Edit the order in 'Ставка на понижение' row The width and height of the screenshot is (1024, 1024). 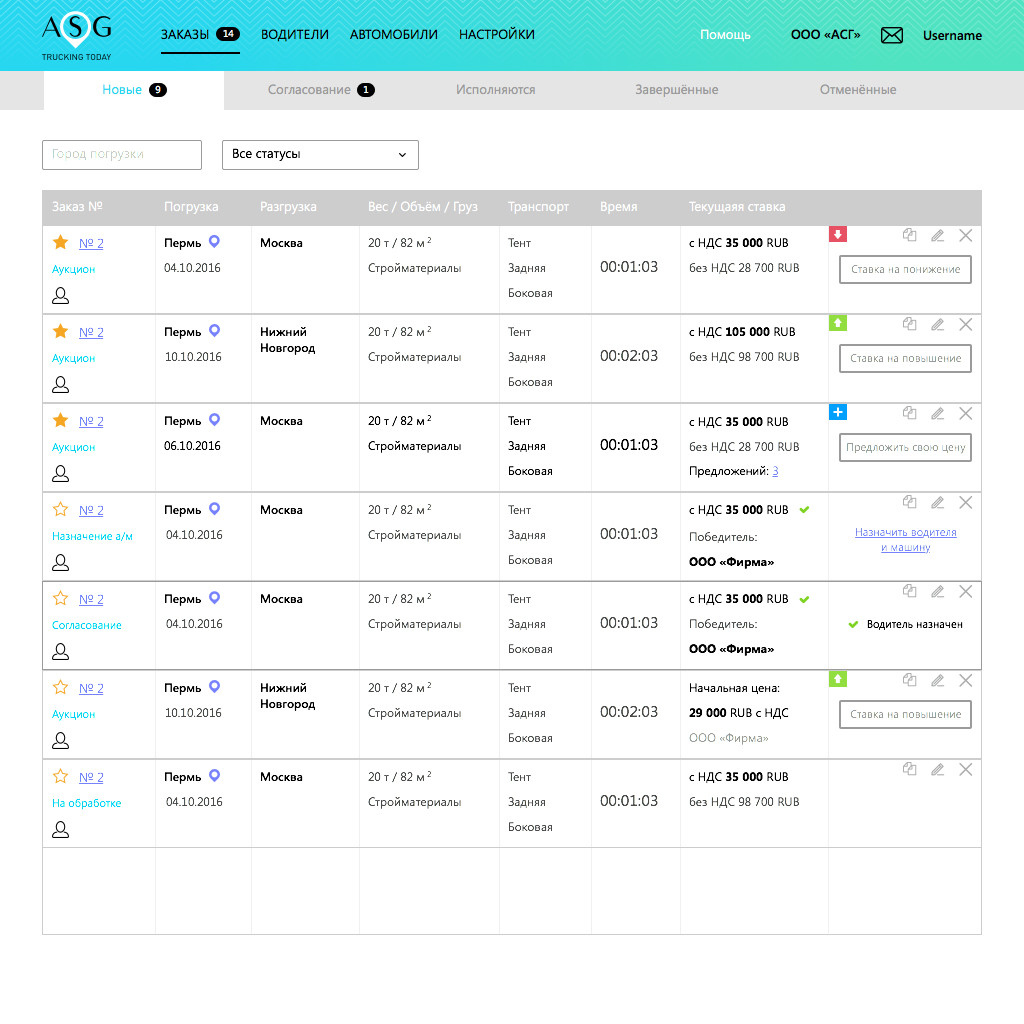tap(938, 235)
